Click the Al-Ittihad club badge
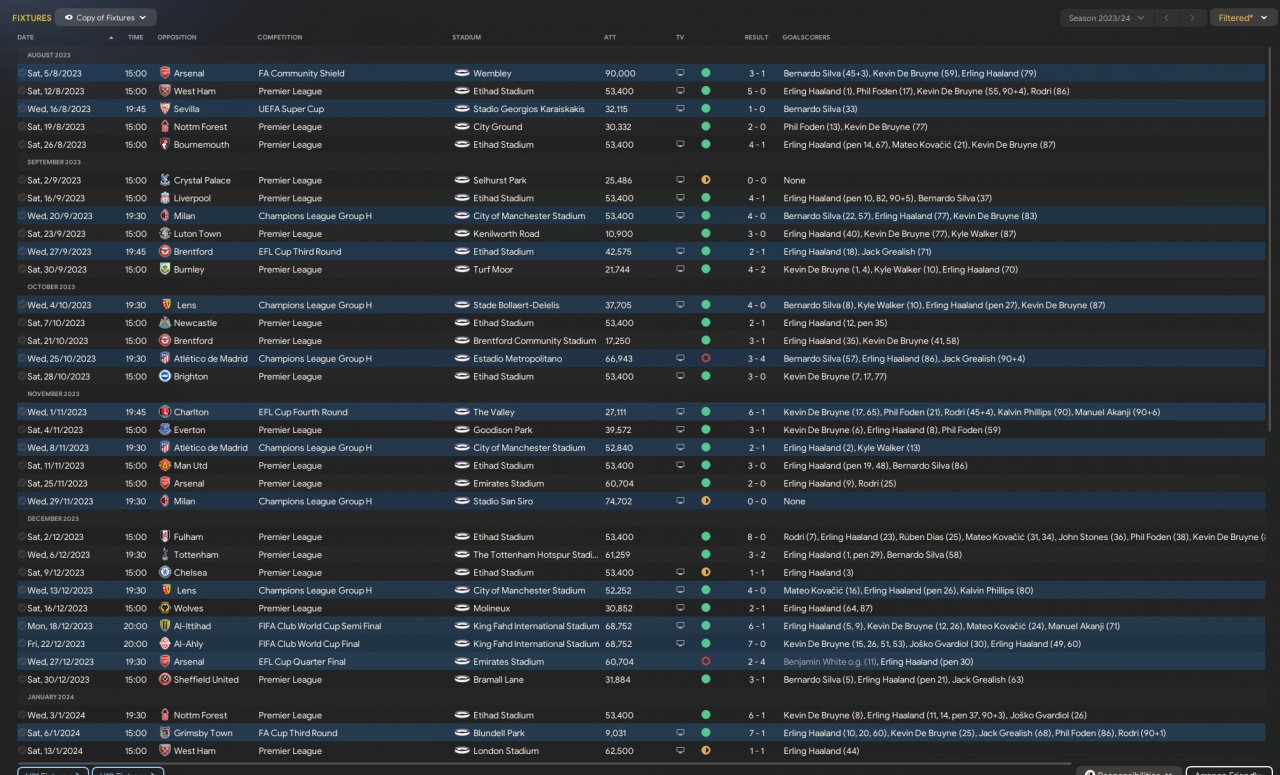The image size is (1280, 775). tap(165, 626)
